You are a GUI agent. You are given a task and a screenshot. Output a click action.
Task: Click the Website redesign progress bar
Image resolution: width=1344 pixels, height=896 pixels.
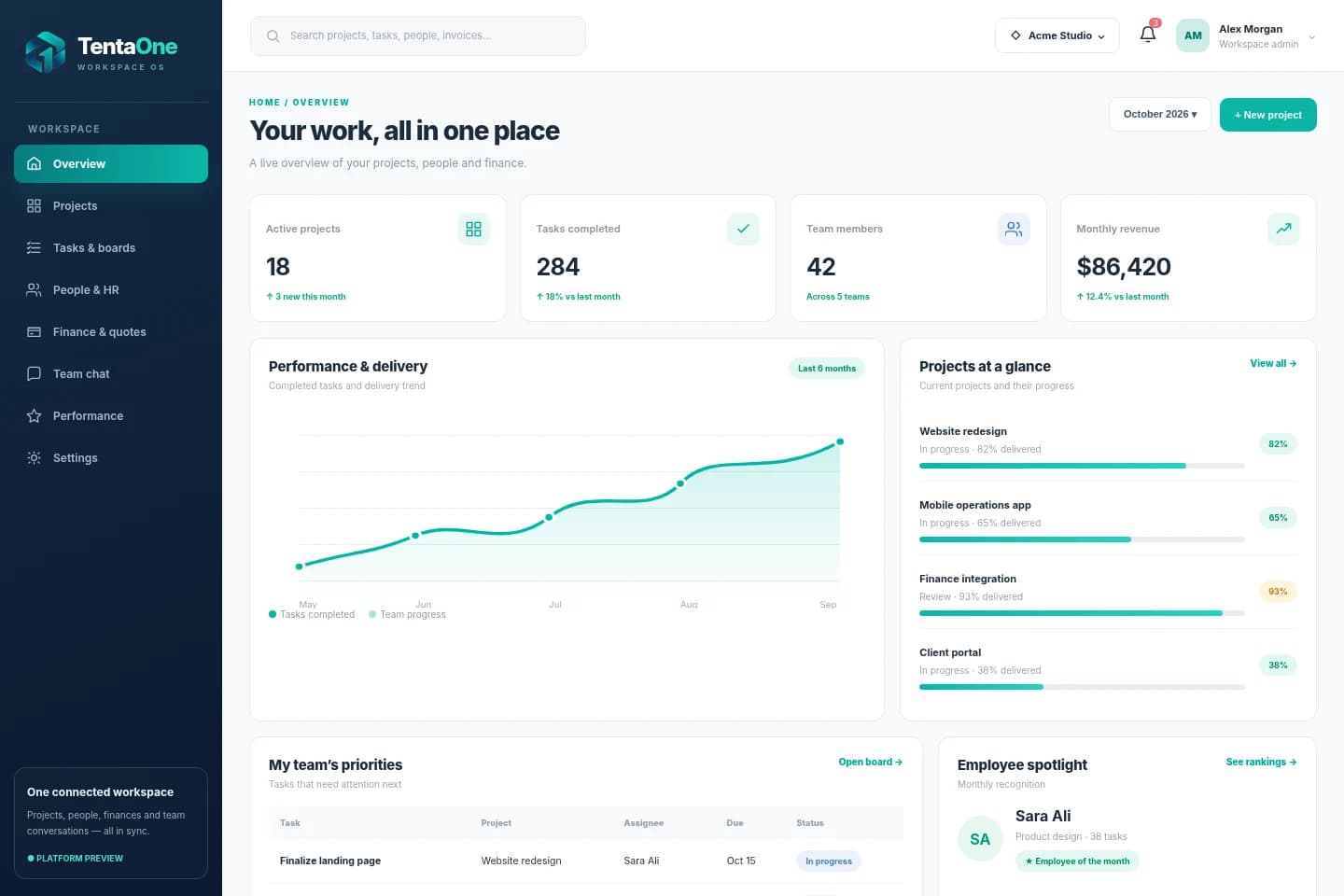[1082, 465]
